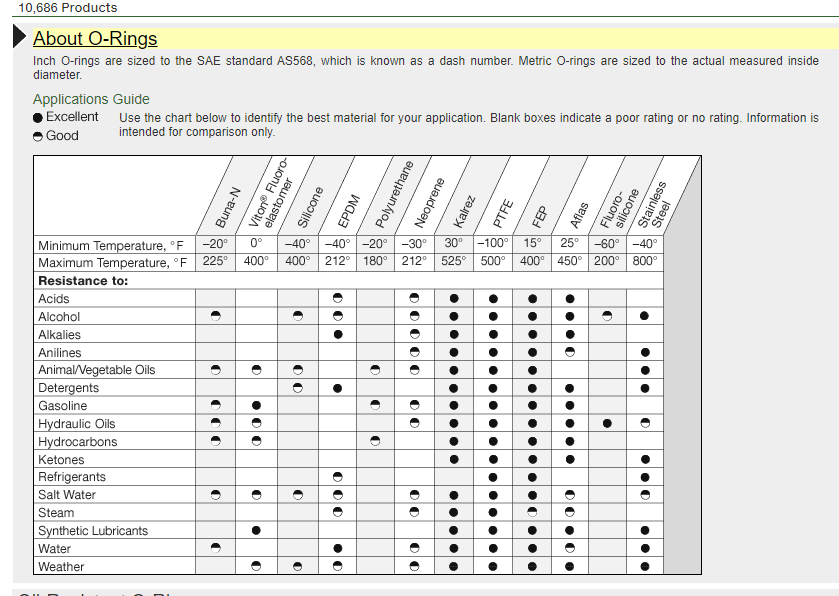
Task: Click the 'Minimum Temperature, °F' row label
Action: (x=110, y=246)
